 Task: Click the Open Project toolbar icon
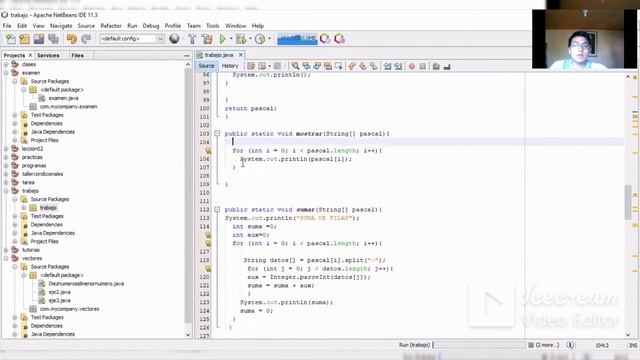coord(39,39)
